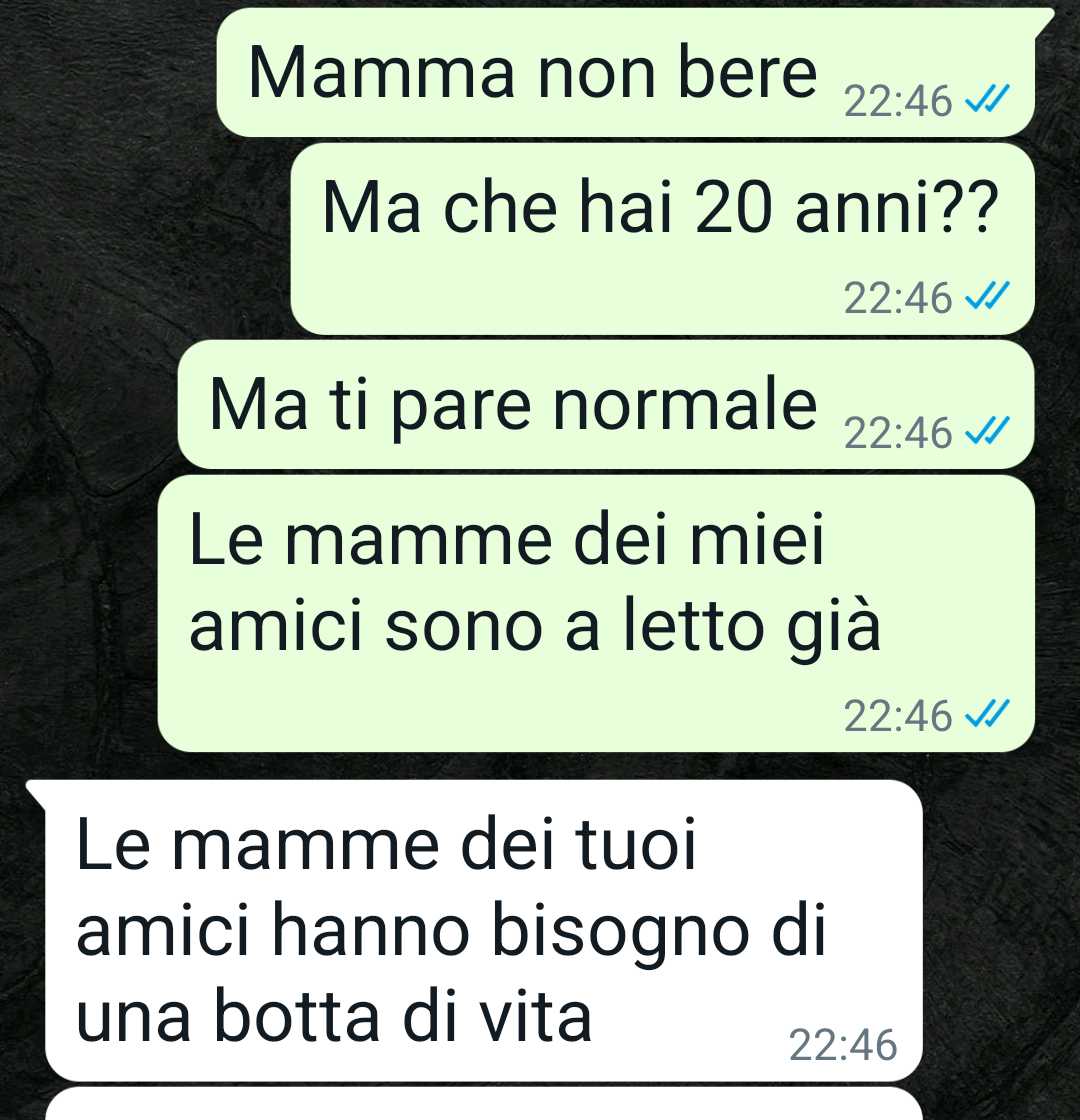
Task: Tap the outgoing bubble tail on first message
Action: [x=1044, y=20]
